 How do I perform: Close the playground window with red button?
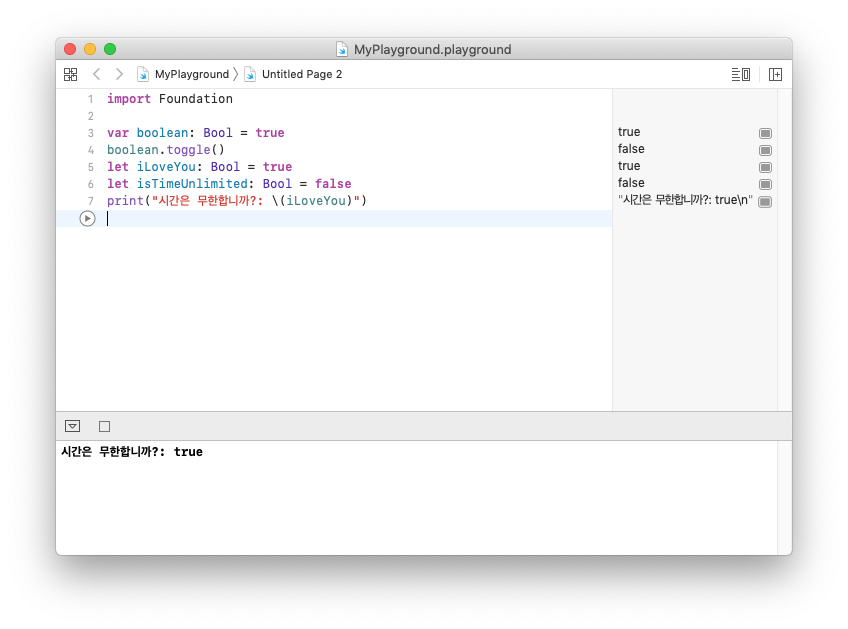point(70,49)
